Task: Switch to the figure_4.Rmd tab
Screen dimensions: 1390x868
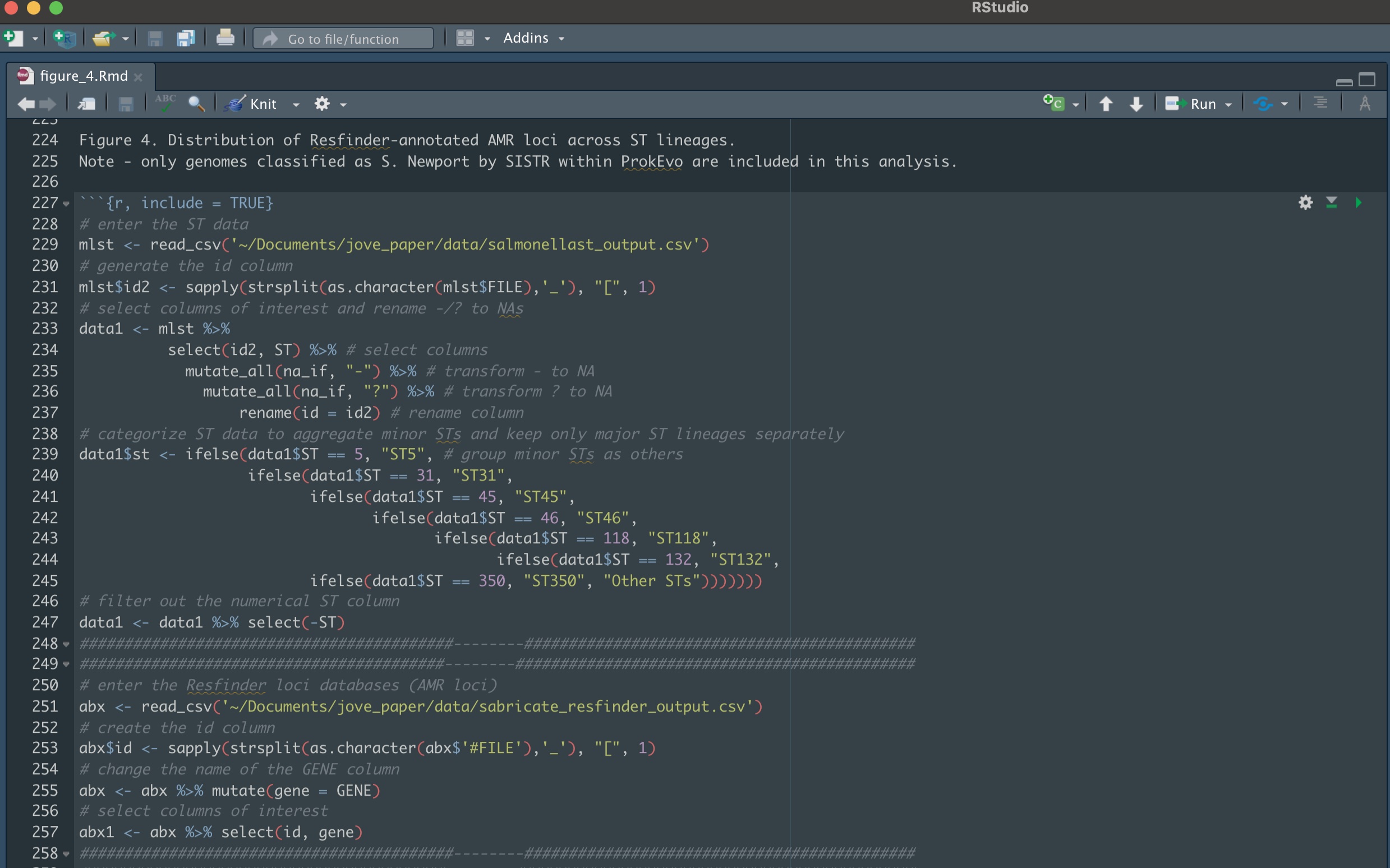Action: [84, 76]
